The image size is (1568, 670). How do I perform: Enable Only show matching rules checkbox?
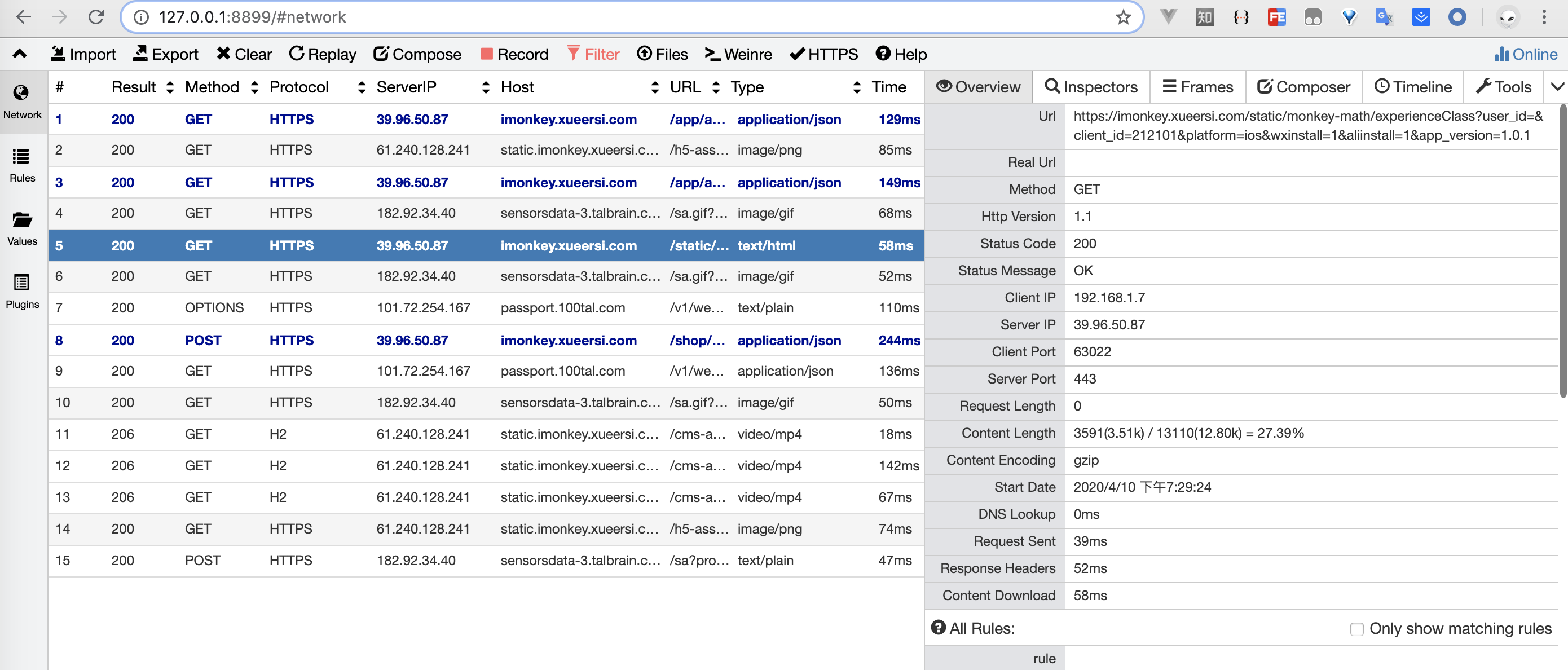(1357, 629)
